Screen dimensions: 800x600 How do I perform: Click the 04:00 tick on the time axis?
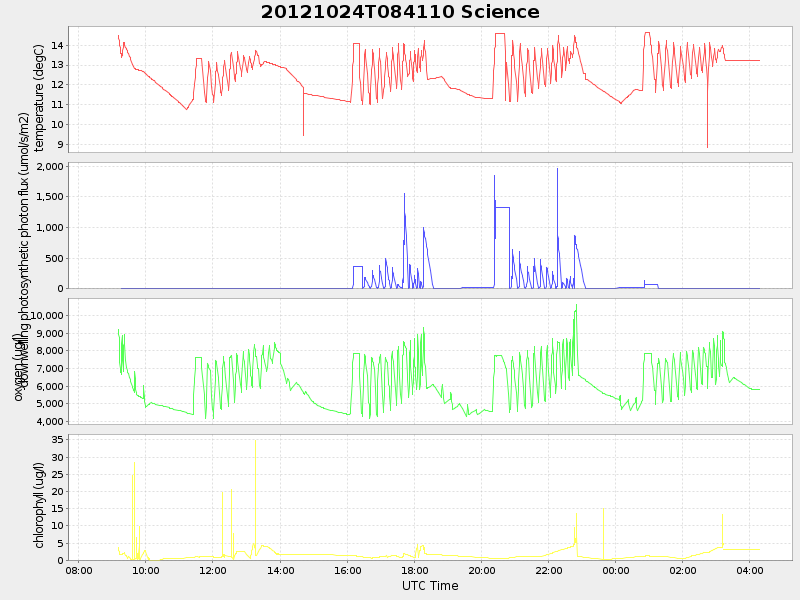[749, 571]
